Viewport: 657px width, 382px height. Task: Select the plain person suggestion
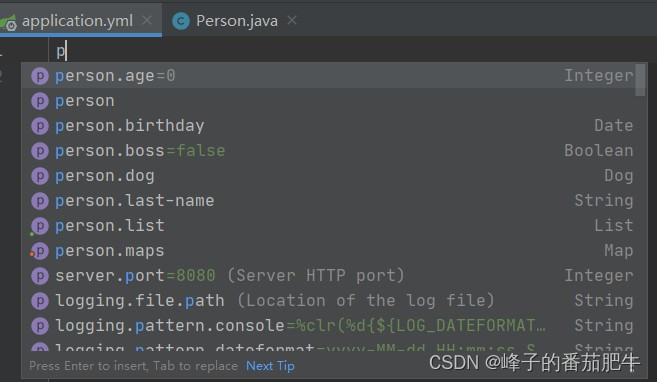pyautogui.click(x=333, y=101)
